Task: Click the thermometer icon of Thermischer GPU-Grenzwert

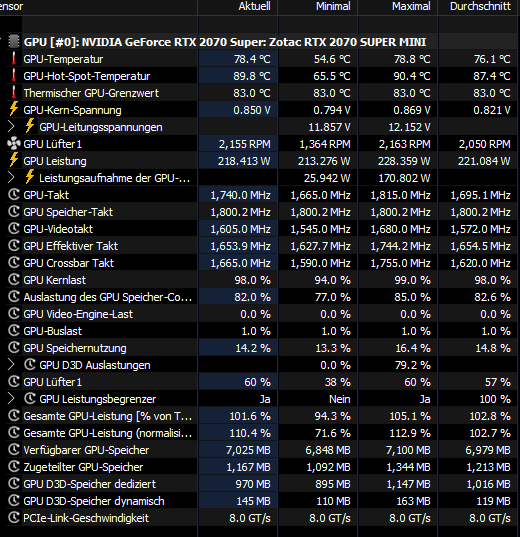Action: 14,93
